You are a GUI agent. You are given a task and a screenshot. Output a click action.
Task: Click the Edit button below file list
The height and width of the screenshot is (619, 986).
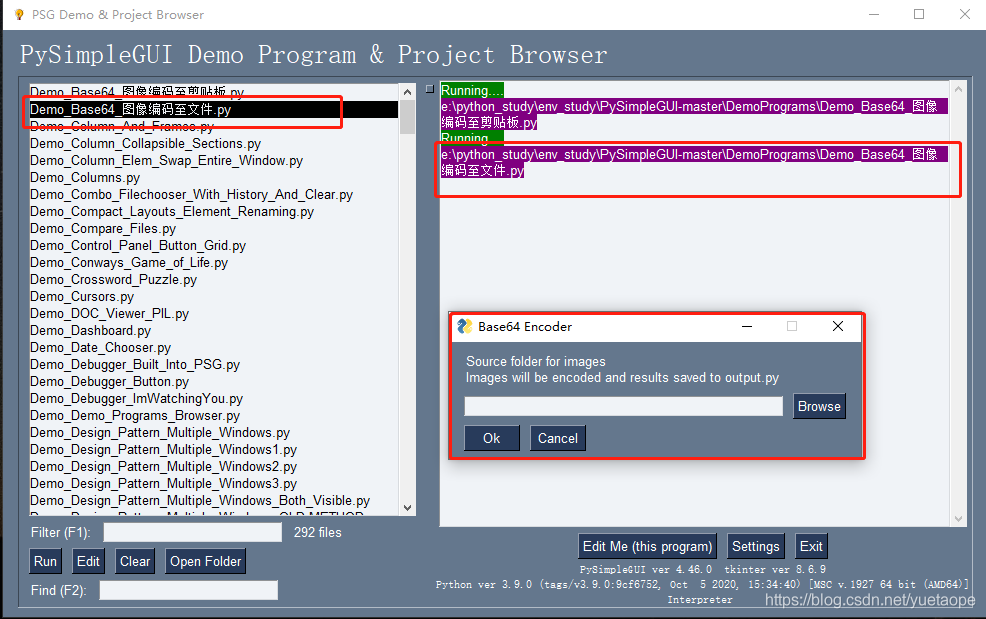point(88,561)
